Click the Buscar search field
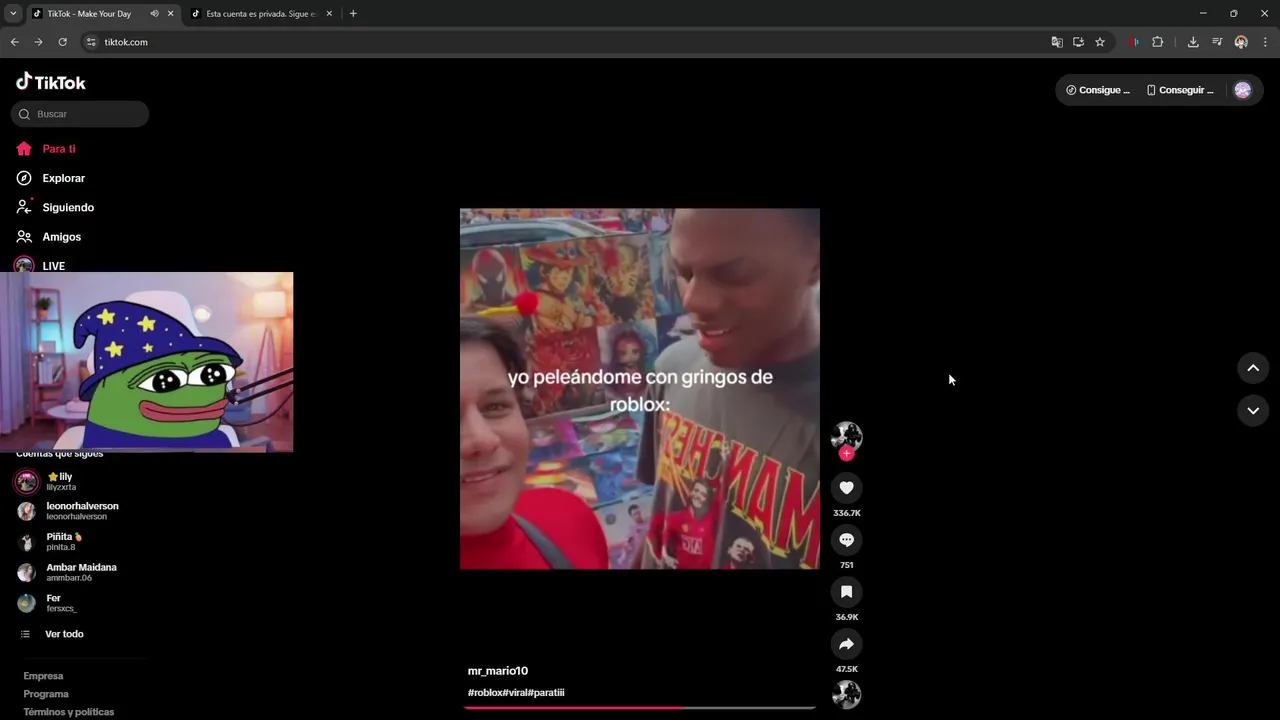Screen dimensions: 1280x720 [x=80, y=114]
